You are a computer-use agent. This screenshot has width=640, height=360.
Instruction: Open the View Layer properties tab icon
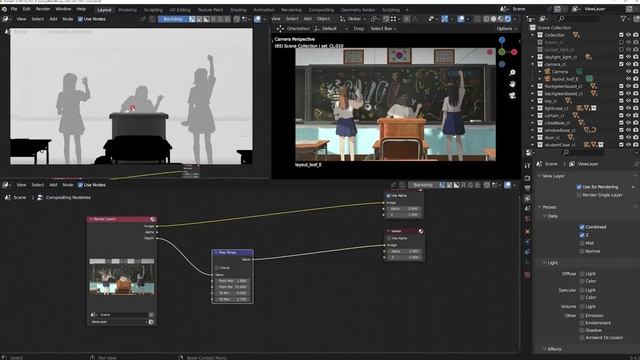pos(527,198)
